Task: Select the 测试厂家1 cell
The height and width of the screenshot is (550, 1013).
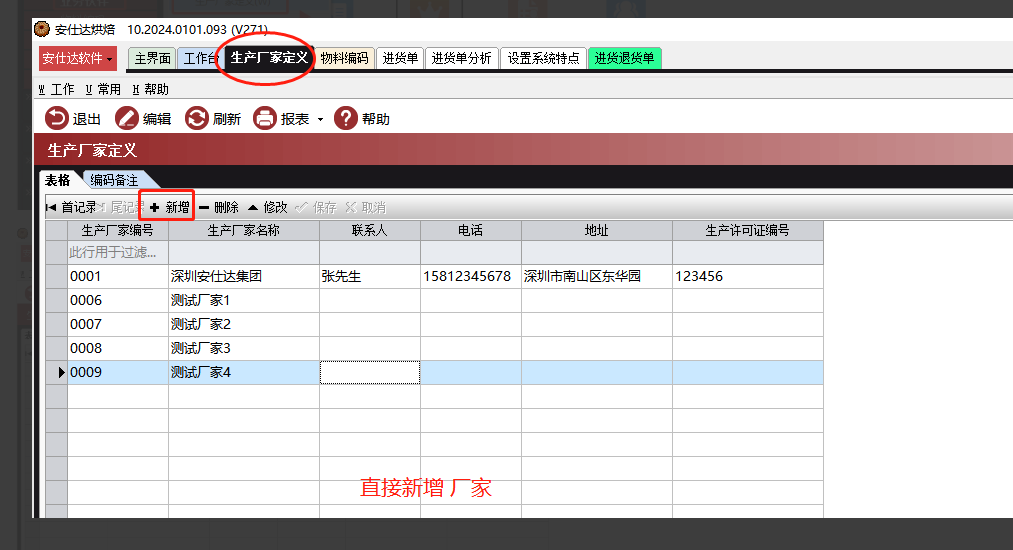Action: click(x=244, y=301)
